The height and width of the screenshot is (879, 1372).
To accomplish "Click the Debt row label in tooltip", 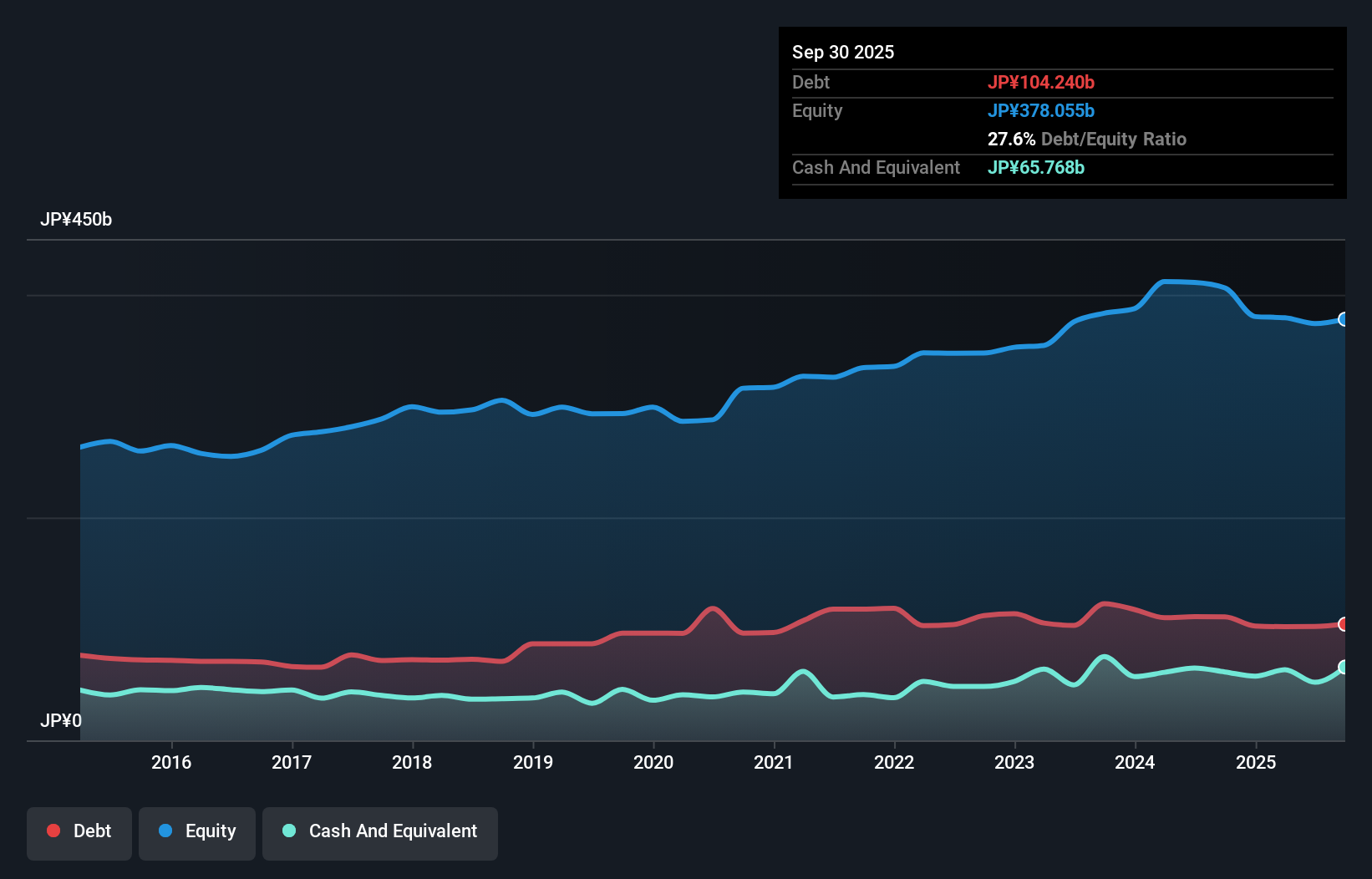I will click(810, 82).
